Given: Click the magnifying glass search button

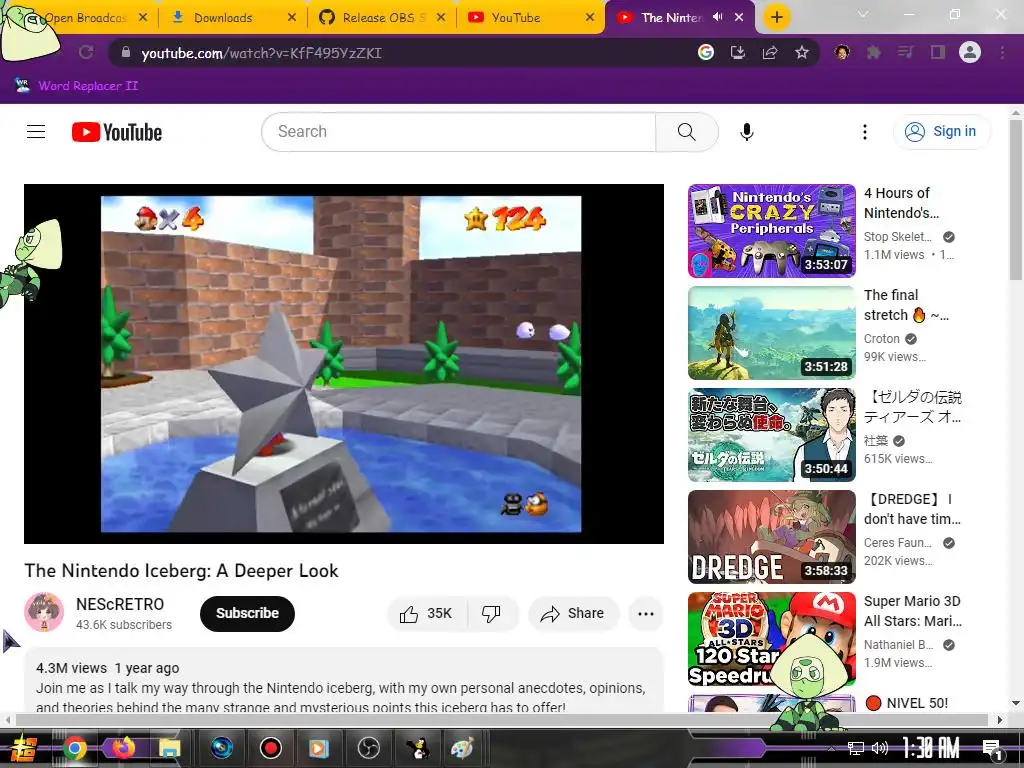Looking at the screenshot, I should click(686, 132).
